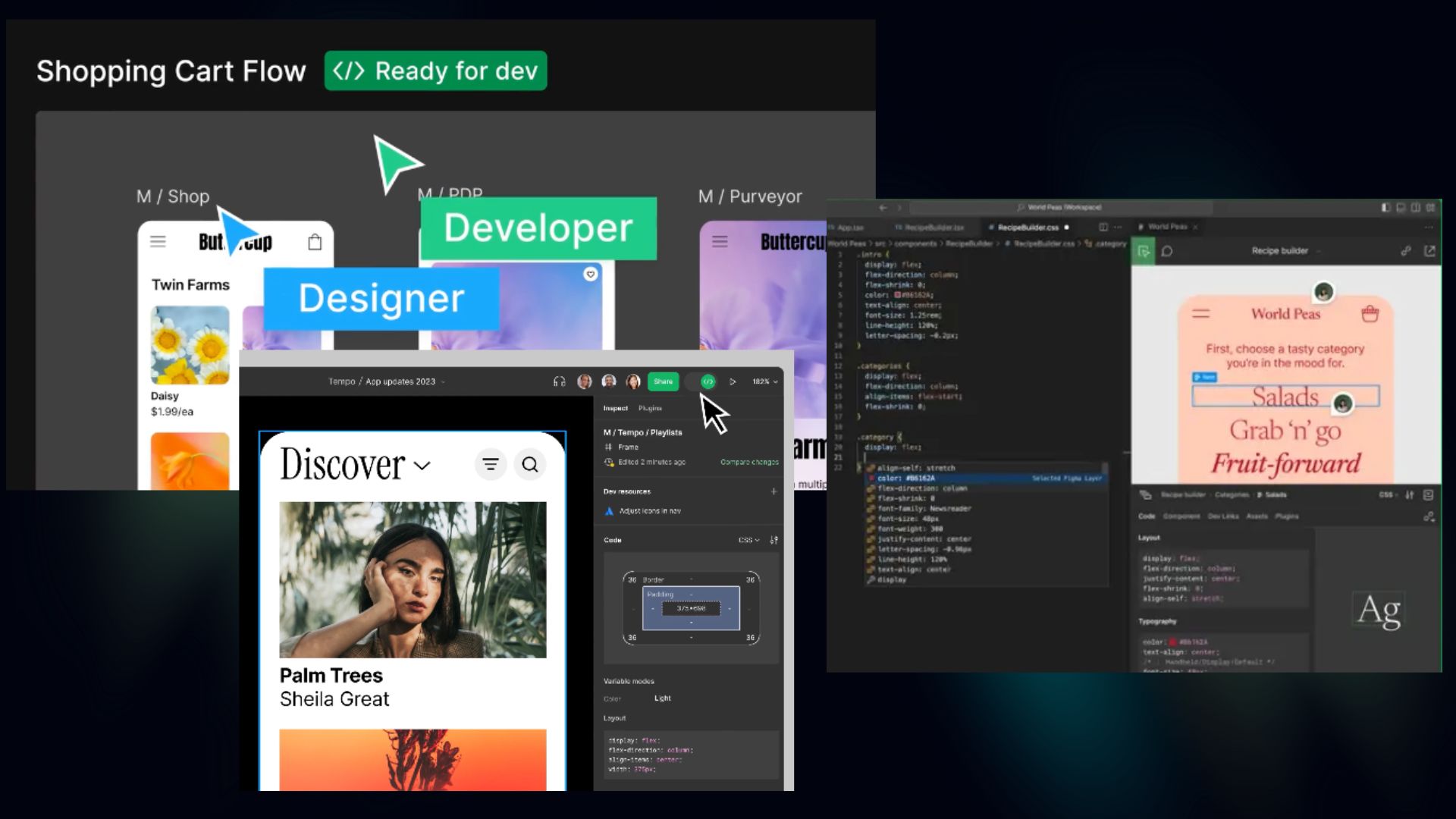Click the Daisy flower product thumbnail

tap(190, 345)
